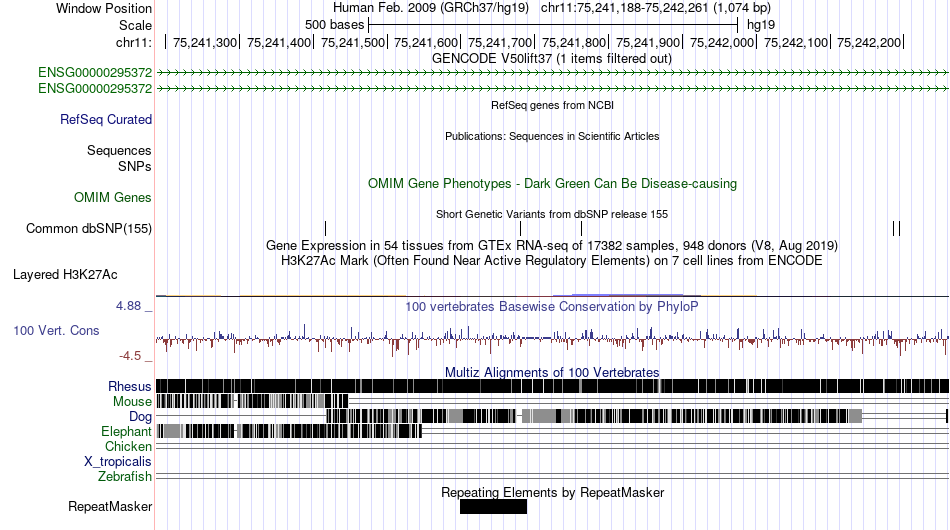This screenshot has width=950, height=530.
Task: Click the 4.88 conservation scale maximum value
Action: 128,306
